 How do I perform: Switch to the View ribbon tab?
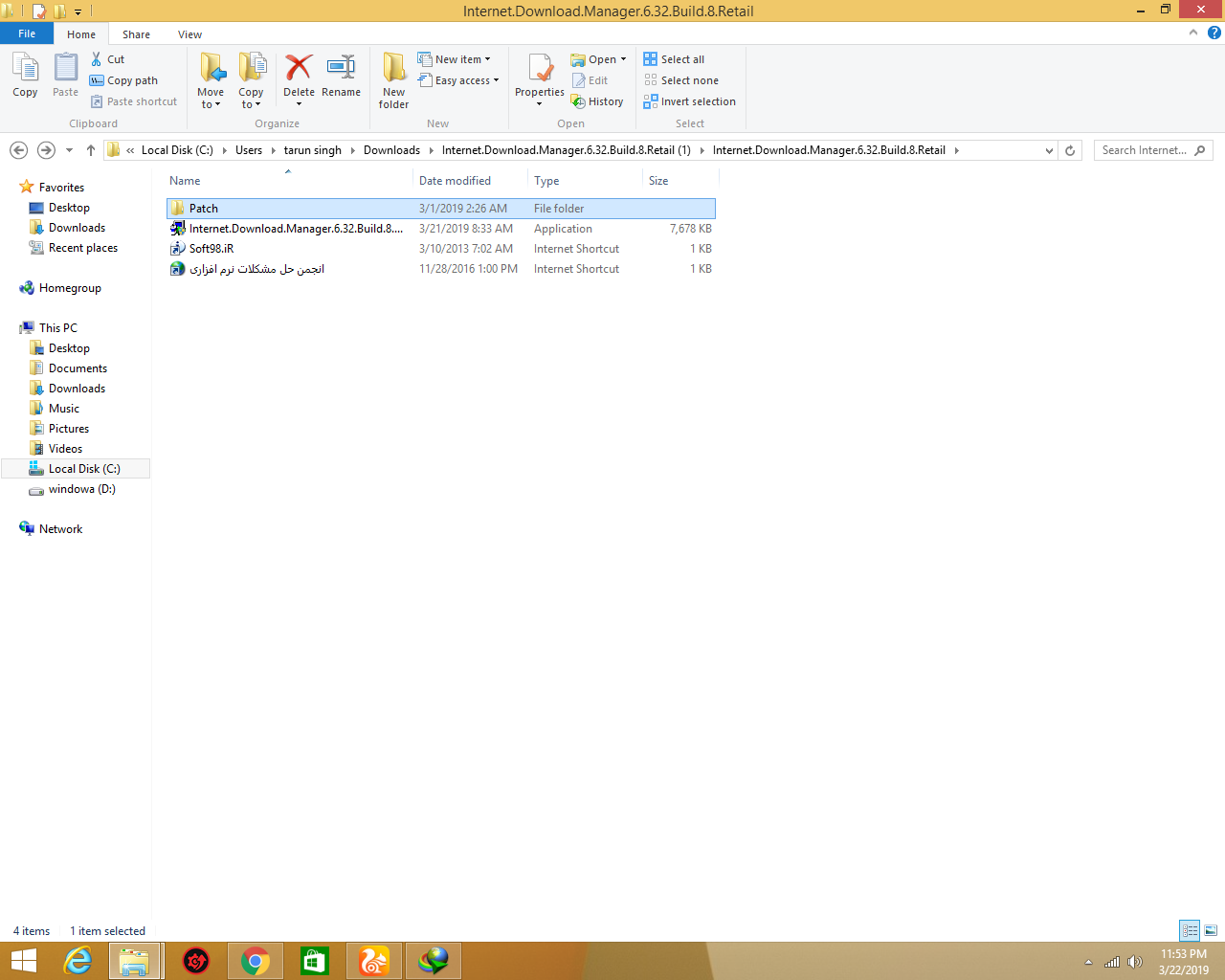189,34
